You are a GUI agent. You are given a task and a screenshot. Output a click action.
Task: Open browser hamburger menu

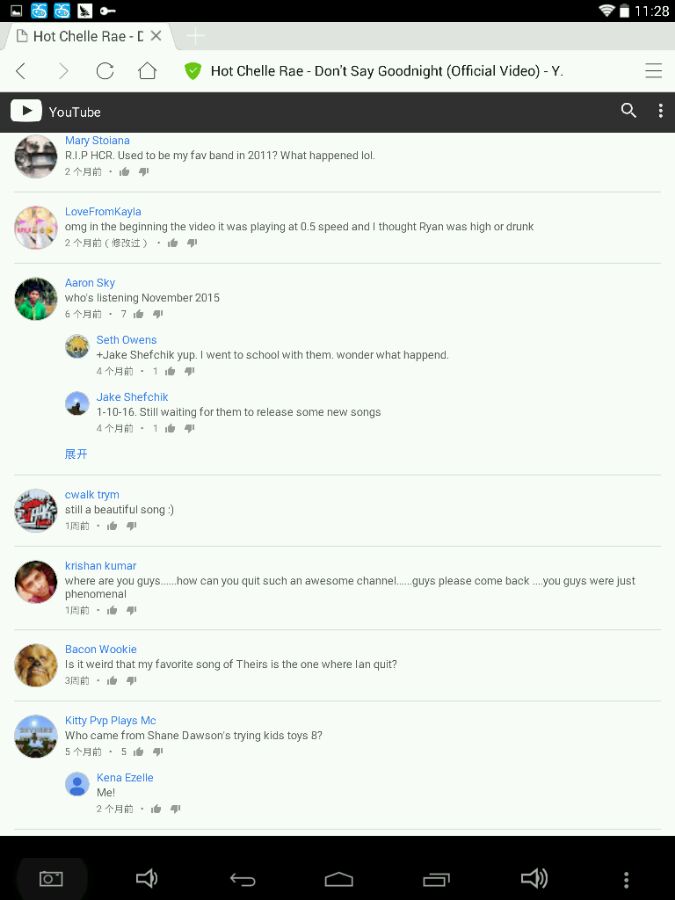(x=653, y=71)
